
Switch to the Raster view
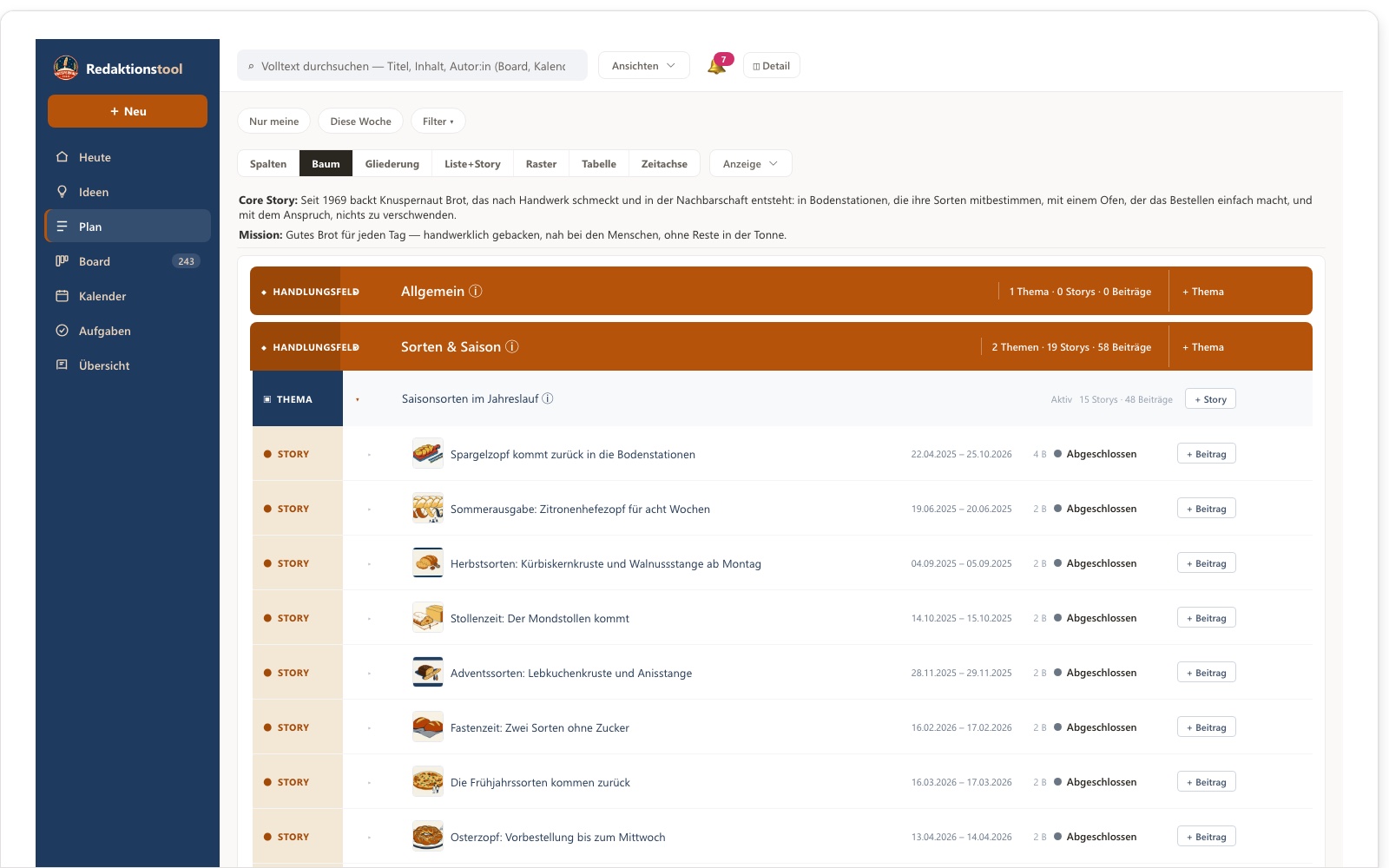[x=541, y=164]
